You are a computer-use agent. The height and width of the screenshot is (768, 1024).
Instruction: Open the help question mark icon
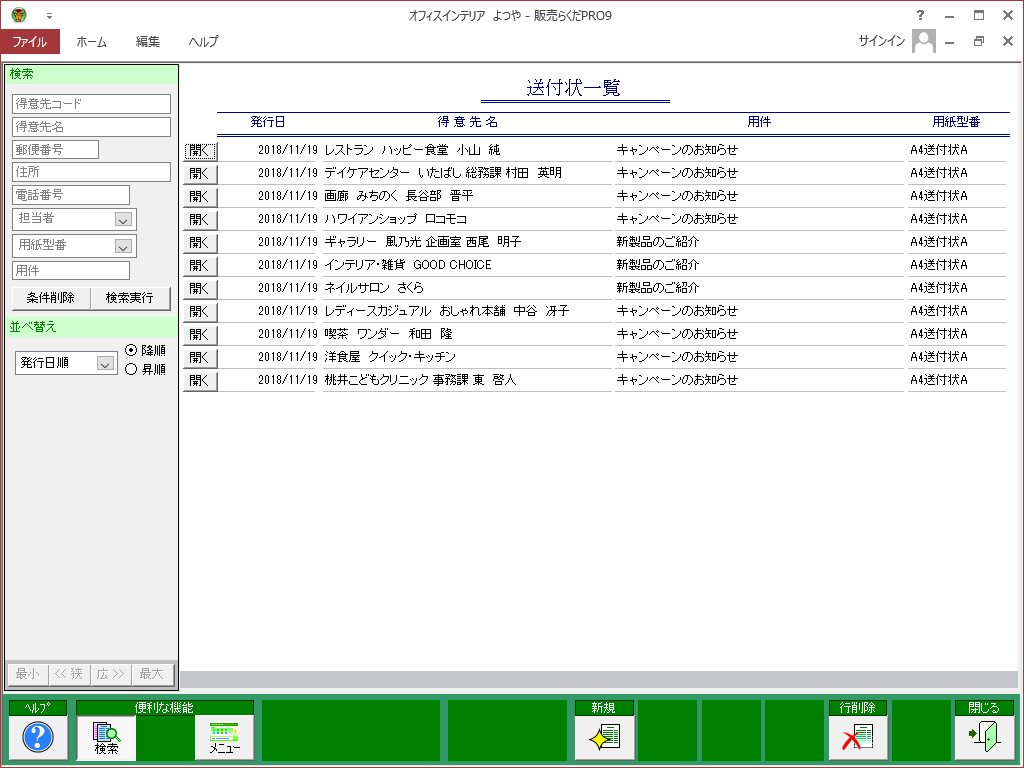[38, 737]
